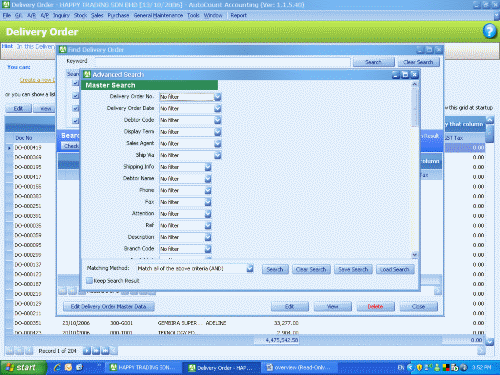This screenshot has width=500, height=375.
Task: Toggle the first search column checkbox
Action: click(x=76, y=83)
